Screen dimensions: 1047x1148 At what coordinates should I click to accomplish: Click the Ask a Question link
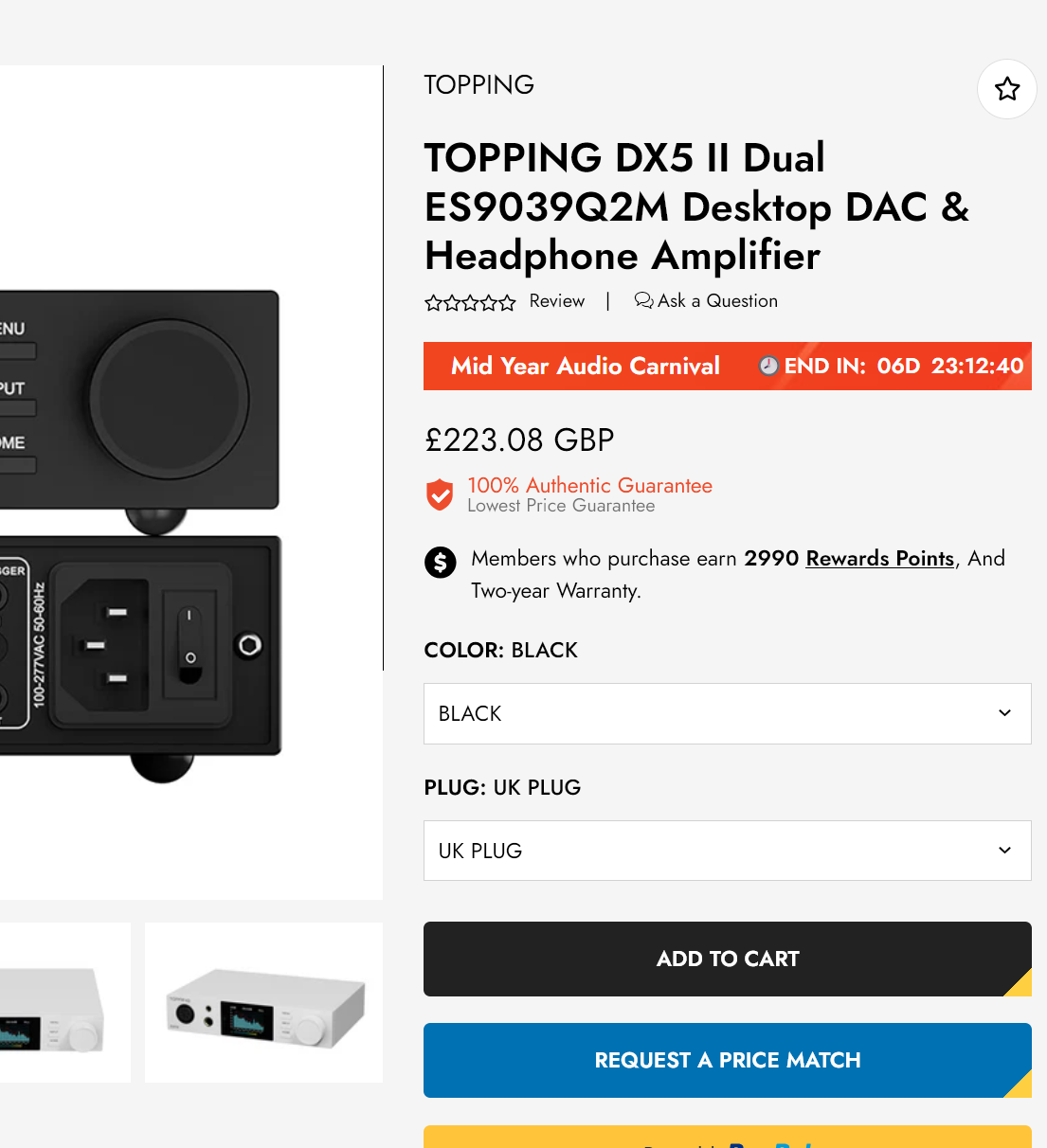point(717,301)
